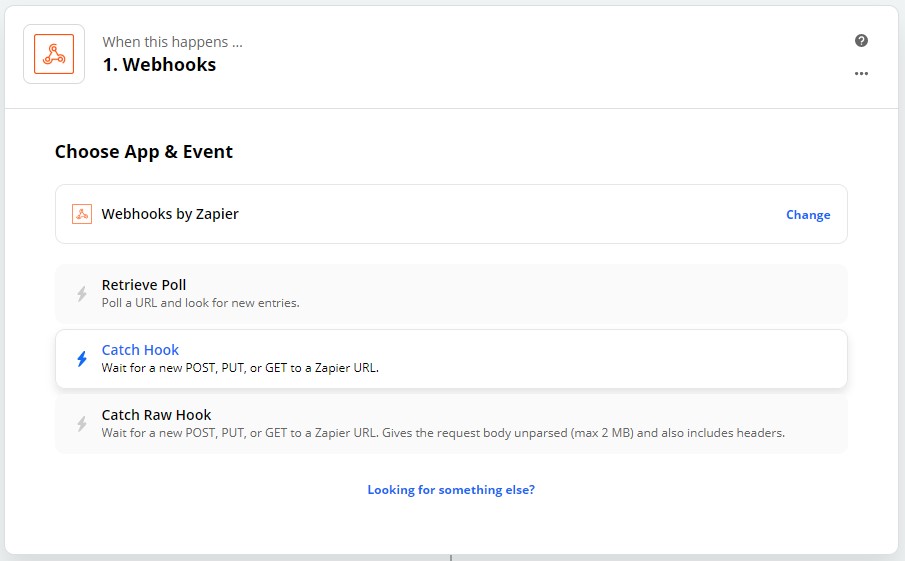The image size is (905, 561).
Task: Open the help question mark icon
Action: pyautogui.click(x=861, y=40)
